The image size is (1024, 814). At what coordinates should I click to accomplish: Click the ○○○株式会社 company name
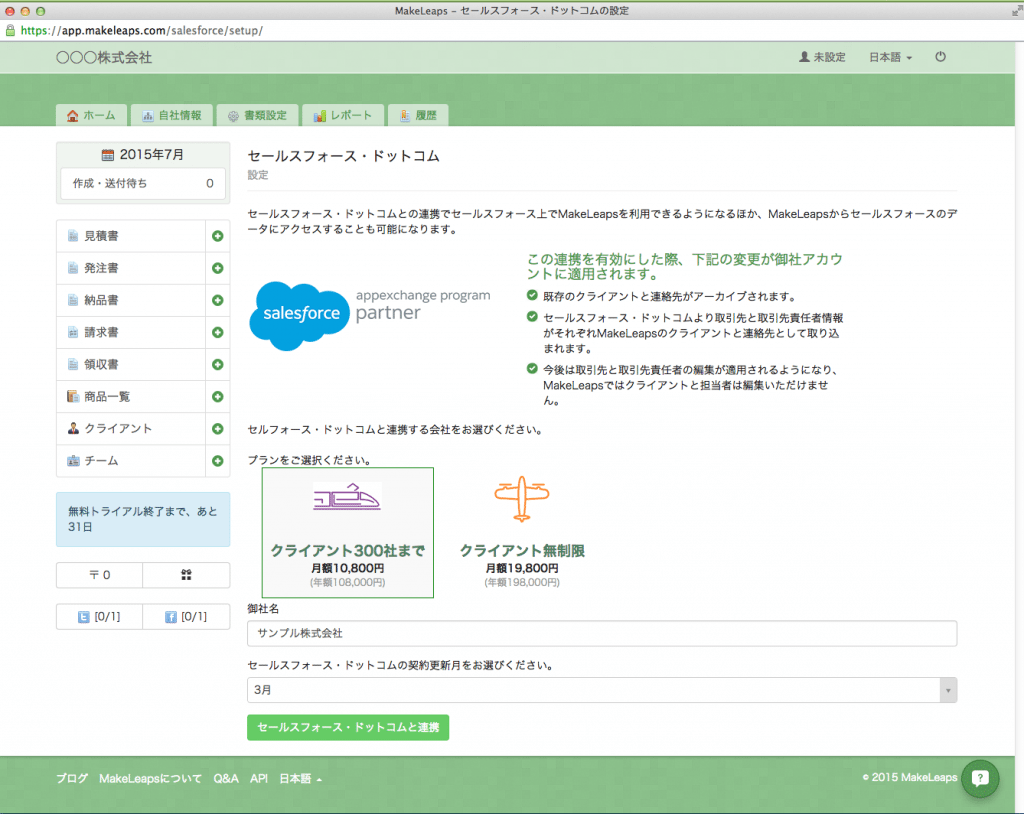(x=104, y=57)
